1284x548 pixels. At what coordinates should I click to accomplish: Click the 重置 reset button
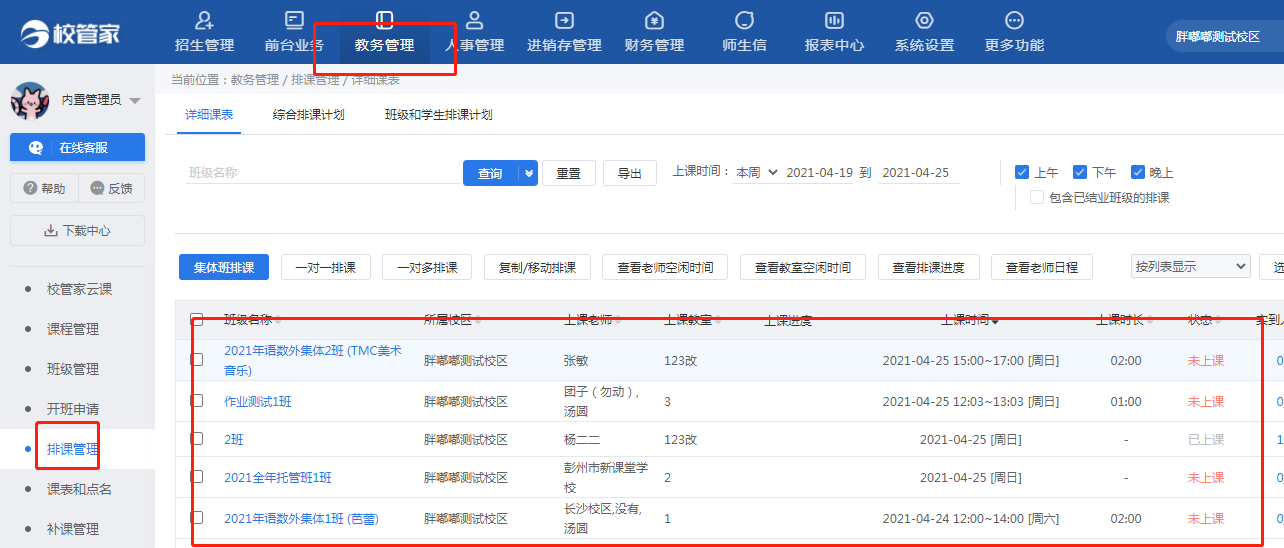[568, 173]
